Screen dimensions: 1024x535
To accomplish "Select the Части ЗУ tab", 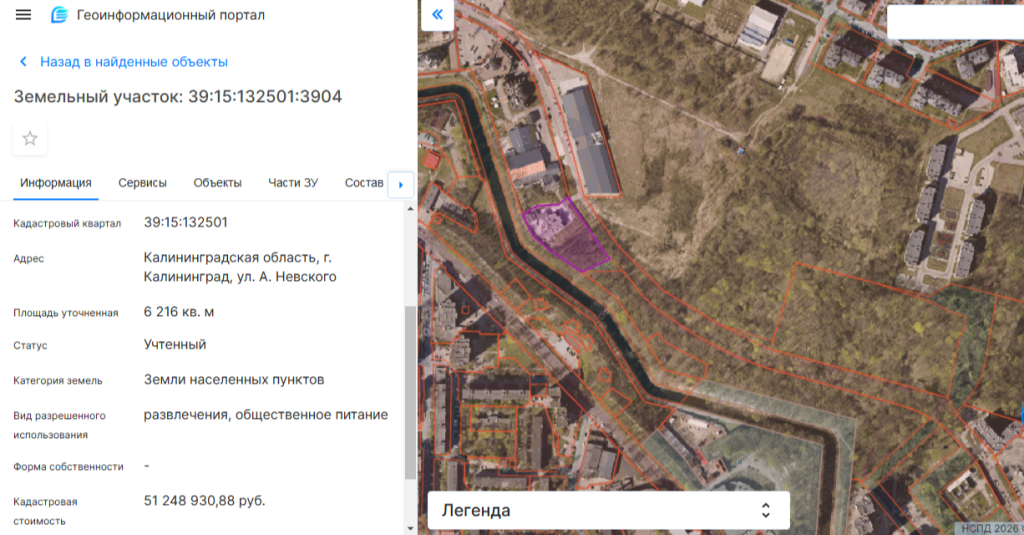I will pyautogui.click(x=293, y=183).
